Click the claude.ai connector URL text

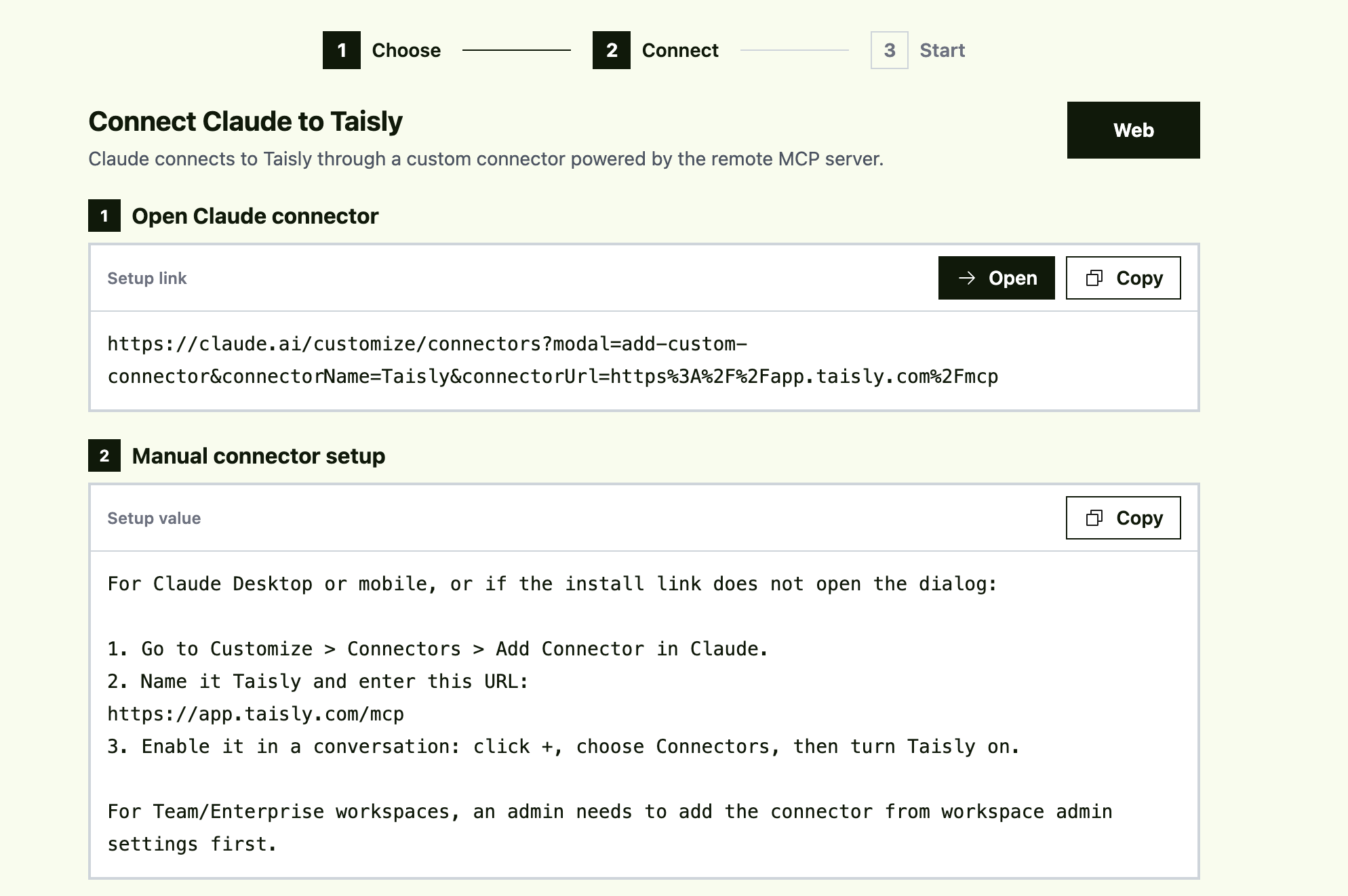pyautogui.click(x=553, y=360)
